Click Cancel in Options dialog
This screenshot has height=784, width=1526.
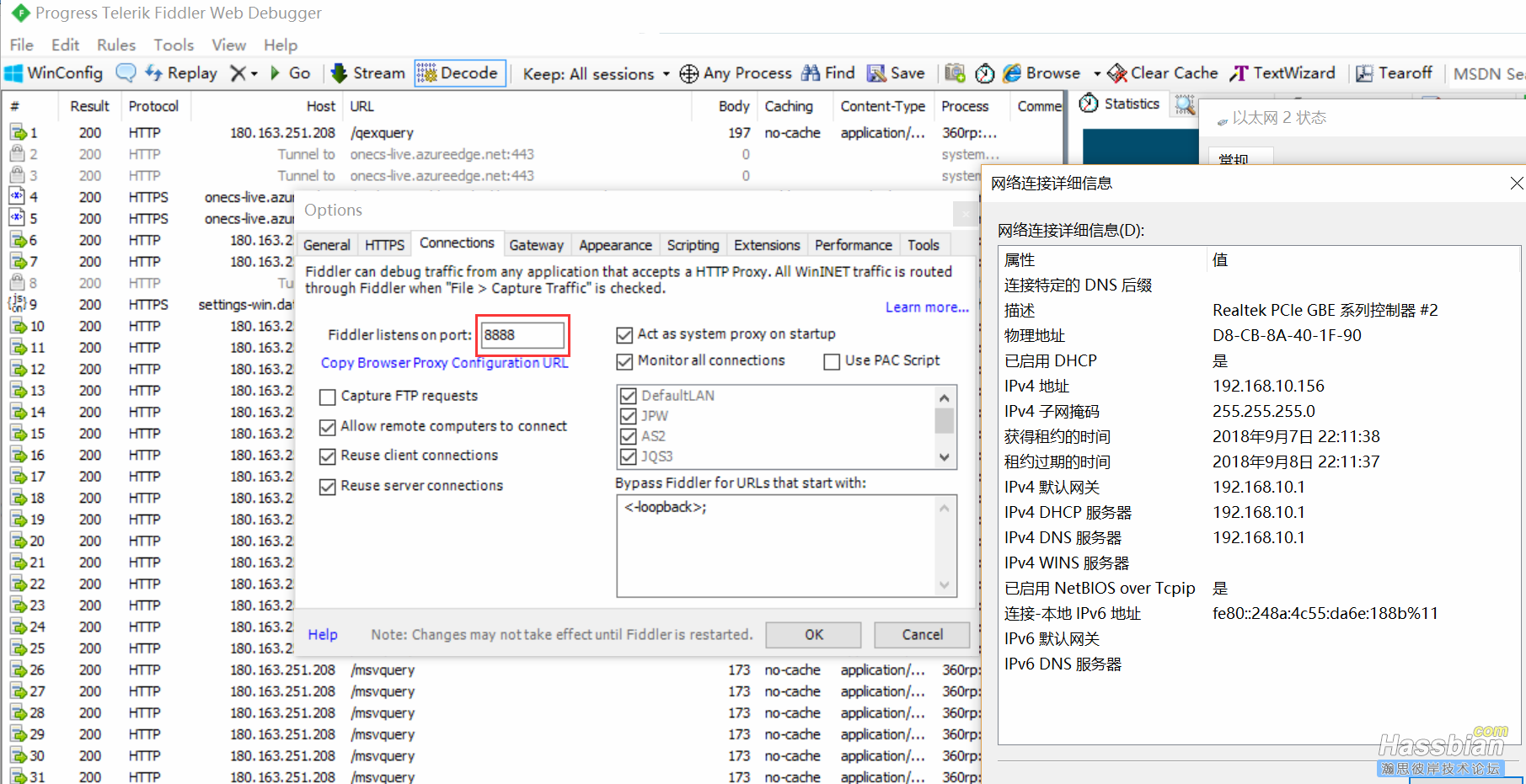click(x=922, y=635)
